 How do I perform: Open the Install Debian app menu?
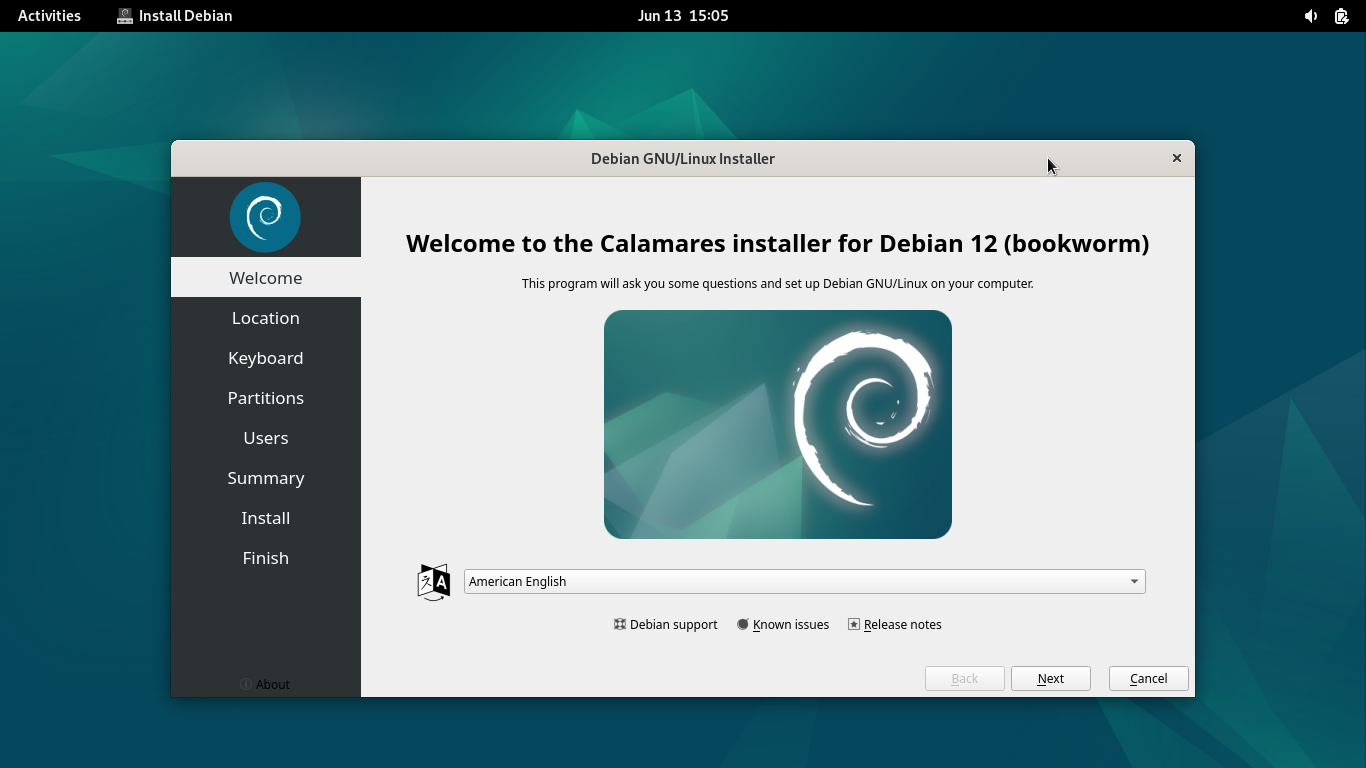click(x=175, y=16)
